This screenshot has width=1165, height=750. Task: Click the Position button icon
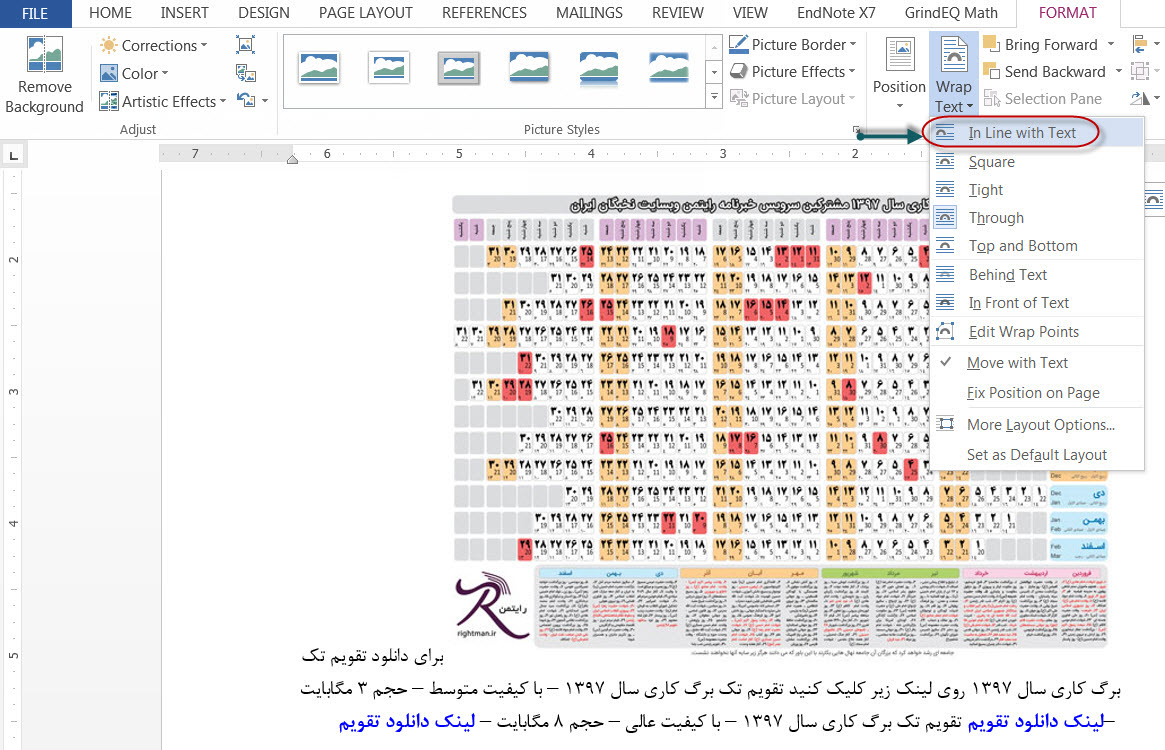pos(899,57)
